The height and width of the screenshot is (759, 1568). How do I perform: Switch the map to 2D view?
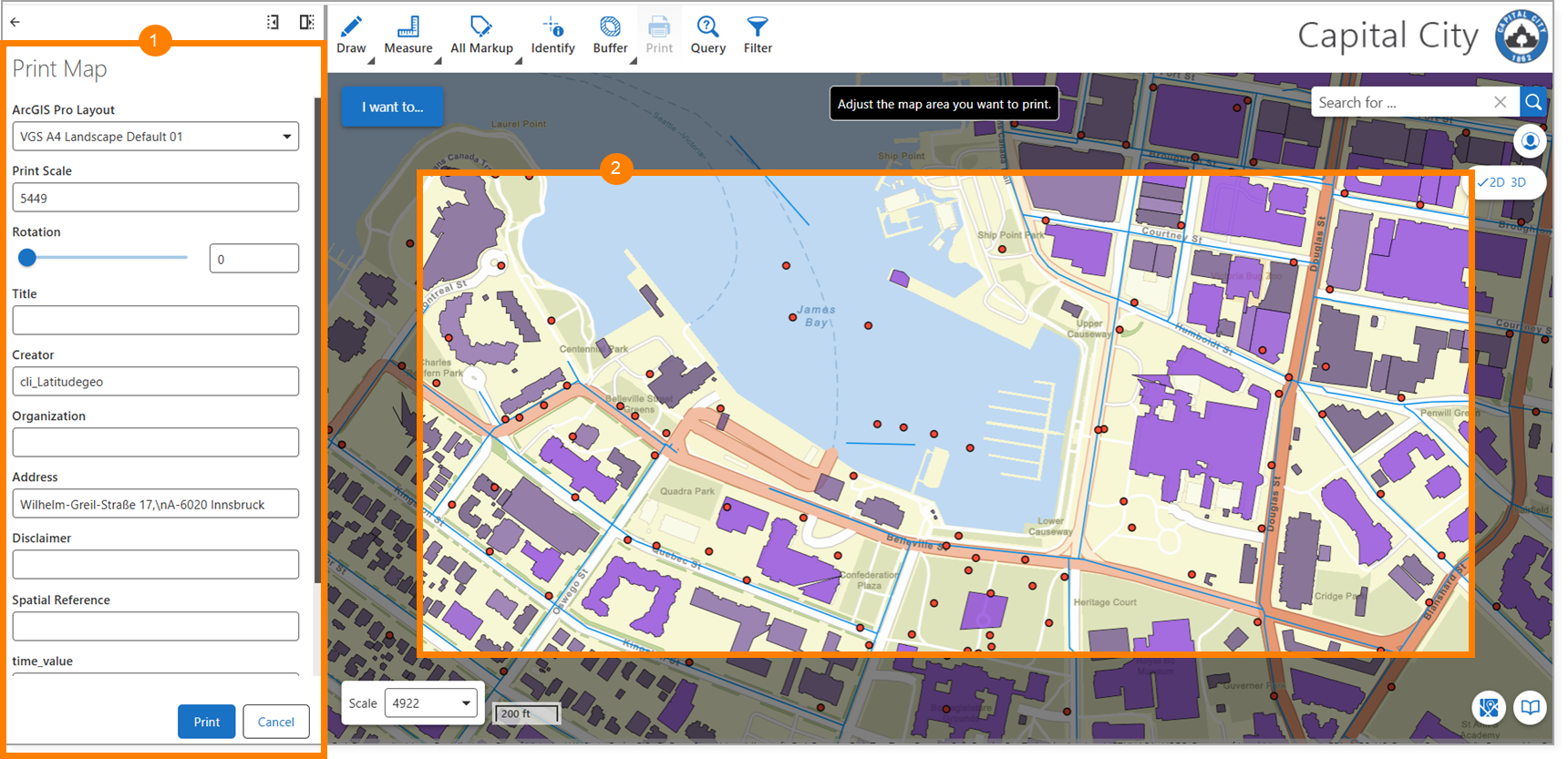coord(1496,182)
